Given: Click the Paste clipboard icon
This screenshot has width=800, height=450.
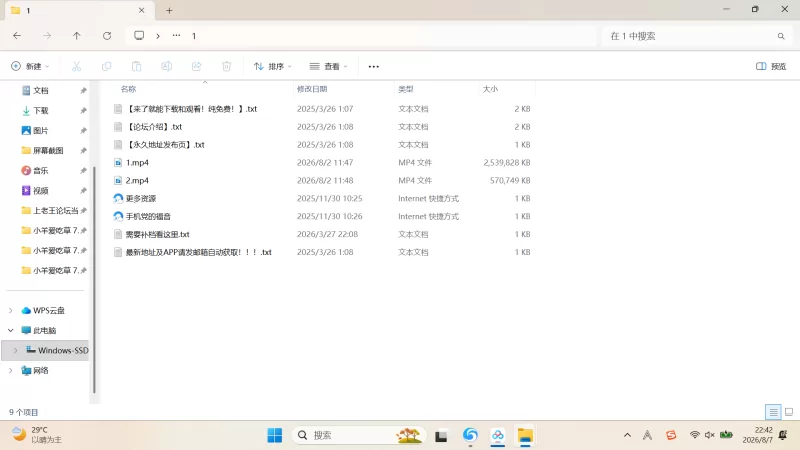Looking at the screenshot, I should (x=136, y=66).
